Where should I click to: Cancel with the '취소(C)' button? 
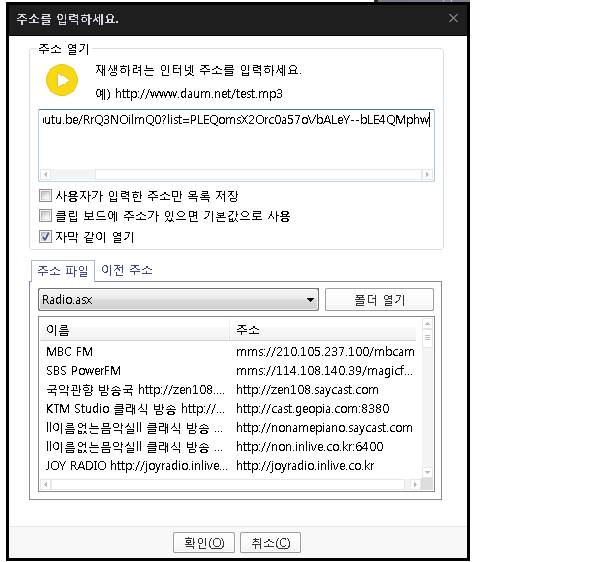click(270, 543)
